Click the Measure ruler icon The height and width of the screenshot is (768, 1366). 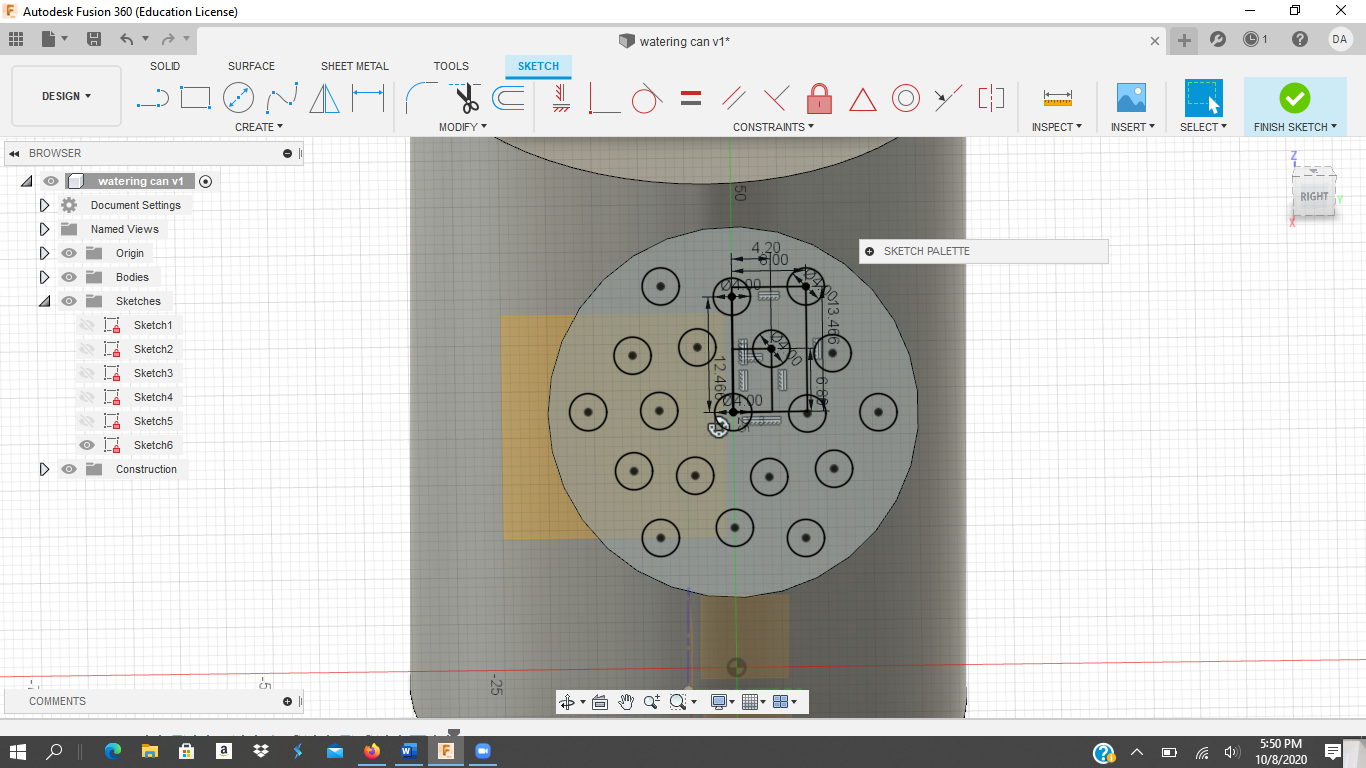[x=1057, y=98]
